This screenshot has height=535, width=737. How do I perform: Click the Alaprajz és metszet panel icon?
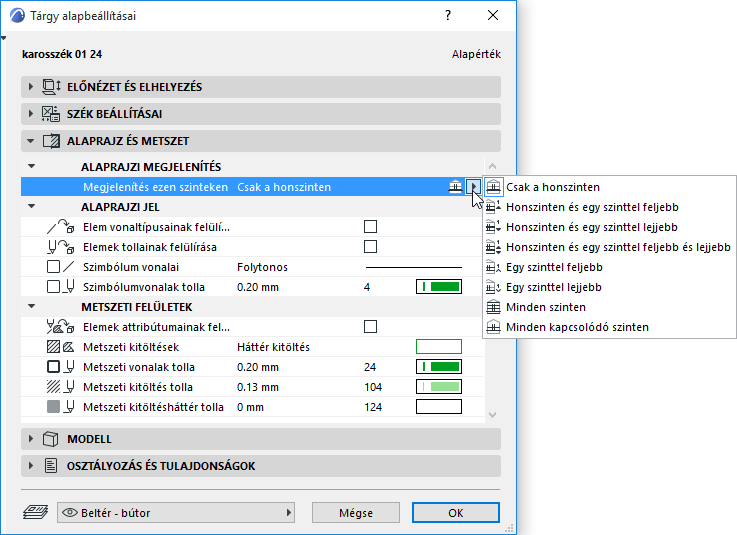click(x=51, y=141)
